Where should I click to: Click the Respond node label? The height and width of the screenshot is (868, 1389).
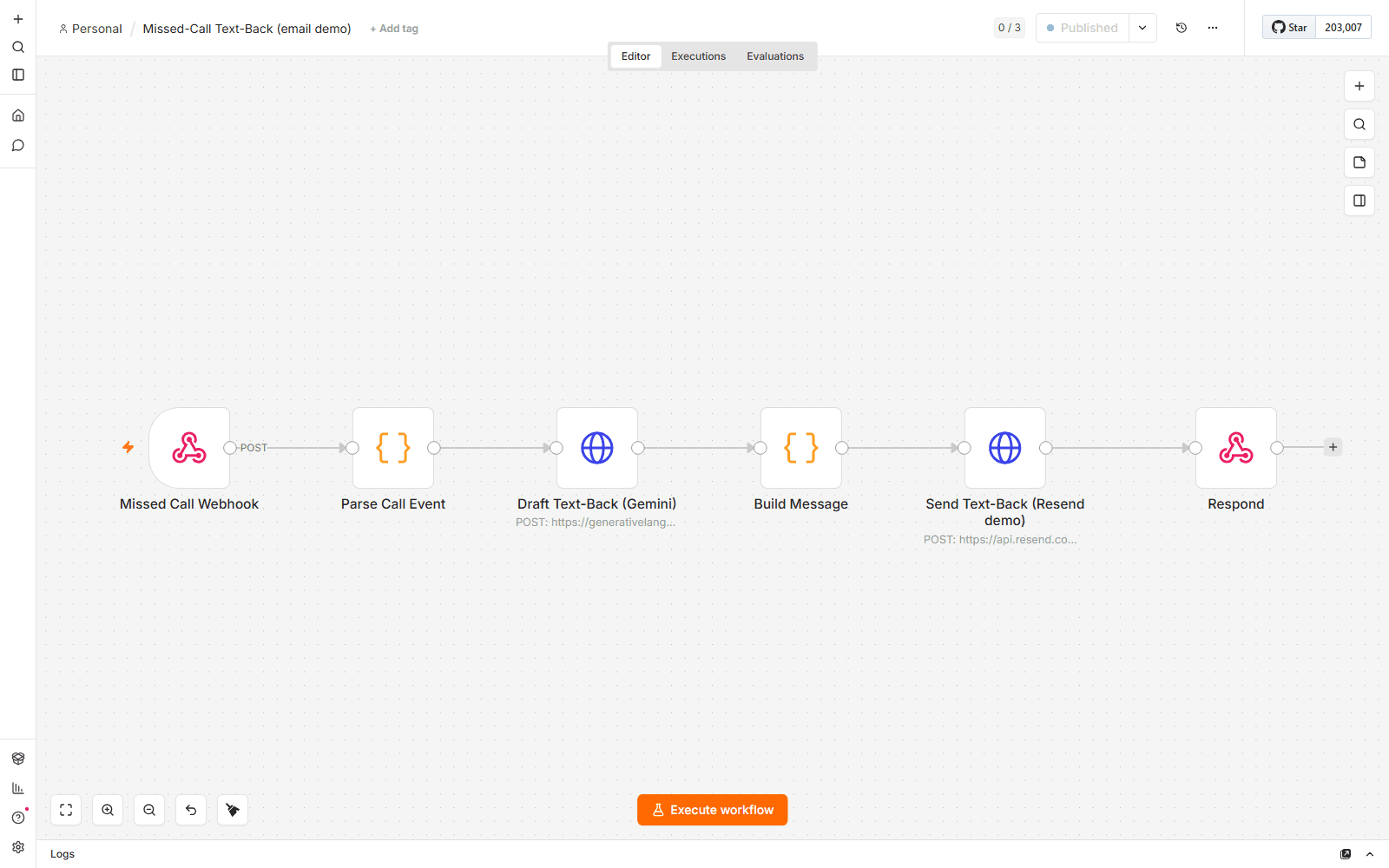click(1236, 504)
